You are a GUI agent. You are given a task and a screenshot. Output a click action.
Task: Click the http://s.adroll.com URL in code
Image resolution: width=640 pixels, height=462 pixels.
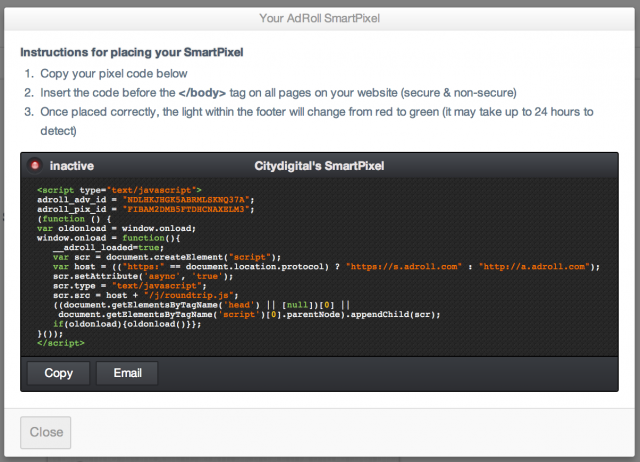(536, 266)
